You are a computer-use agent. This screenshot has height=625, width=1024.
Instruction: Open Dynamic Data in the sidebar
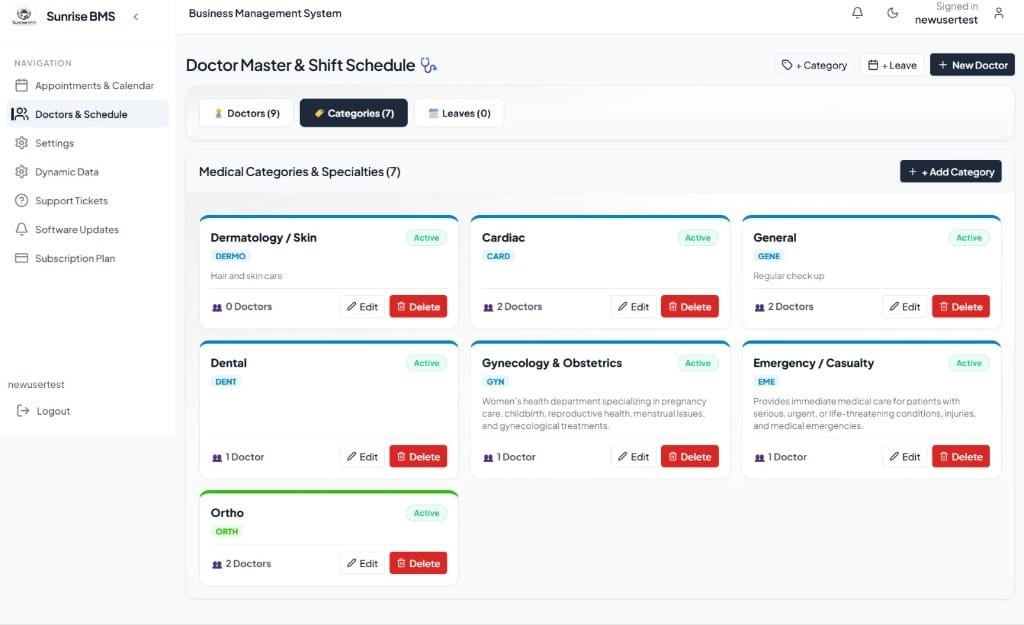pos(88,172)
